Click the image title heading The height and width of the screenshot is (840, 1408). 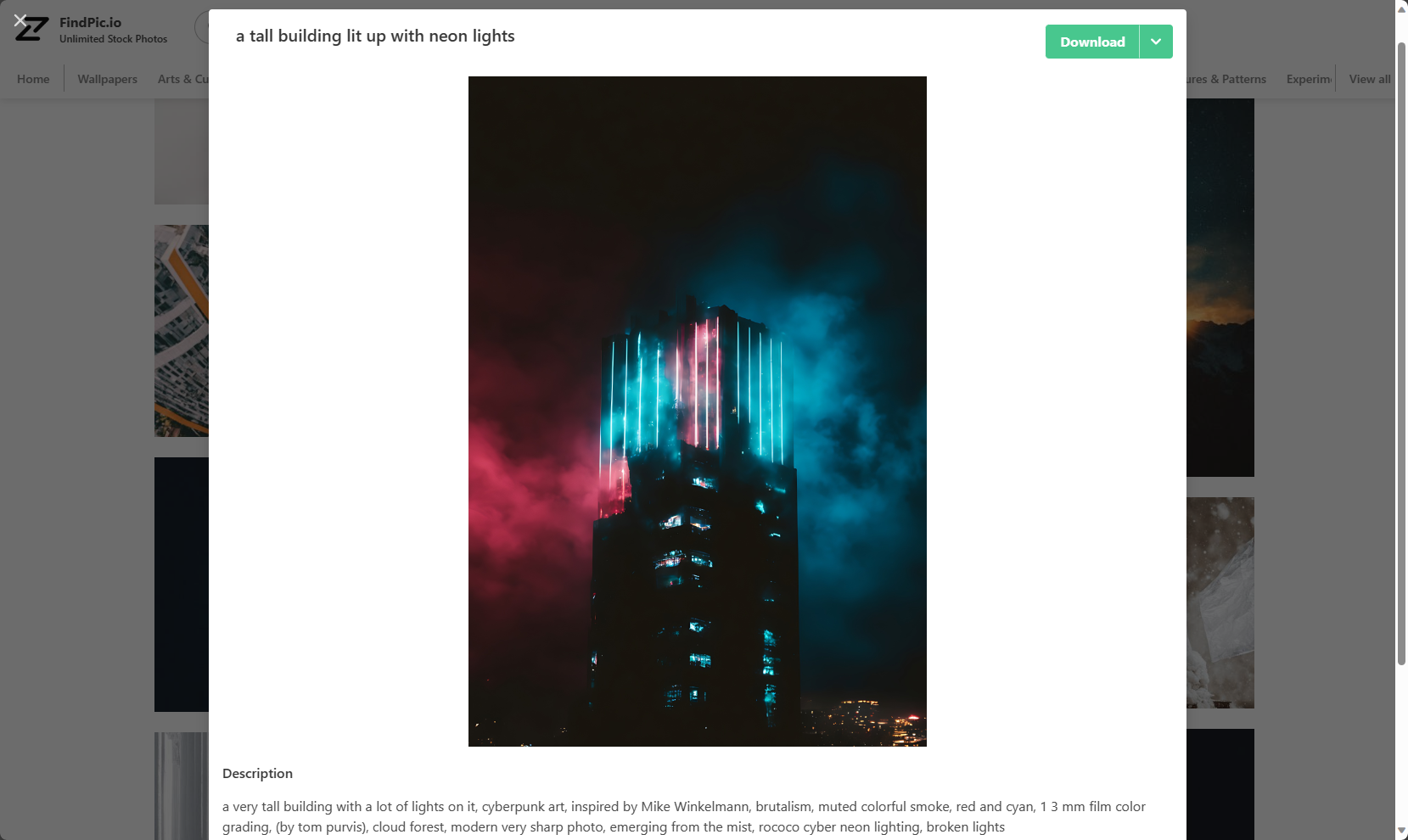(375, 36)
